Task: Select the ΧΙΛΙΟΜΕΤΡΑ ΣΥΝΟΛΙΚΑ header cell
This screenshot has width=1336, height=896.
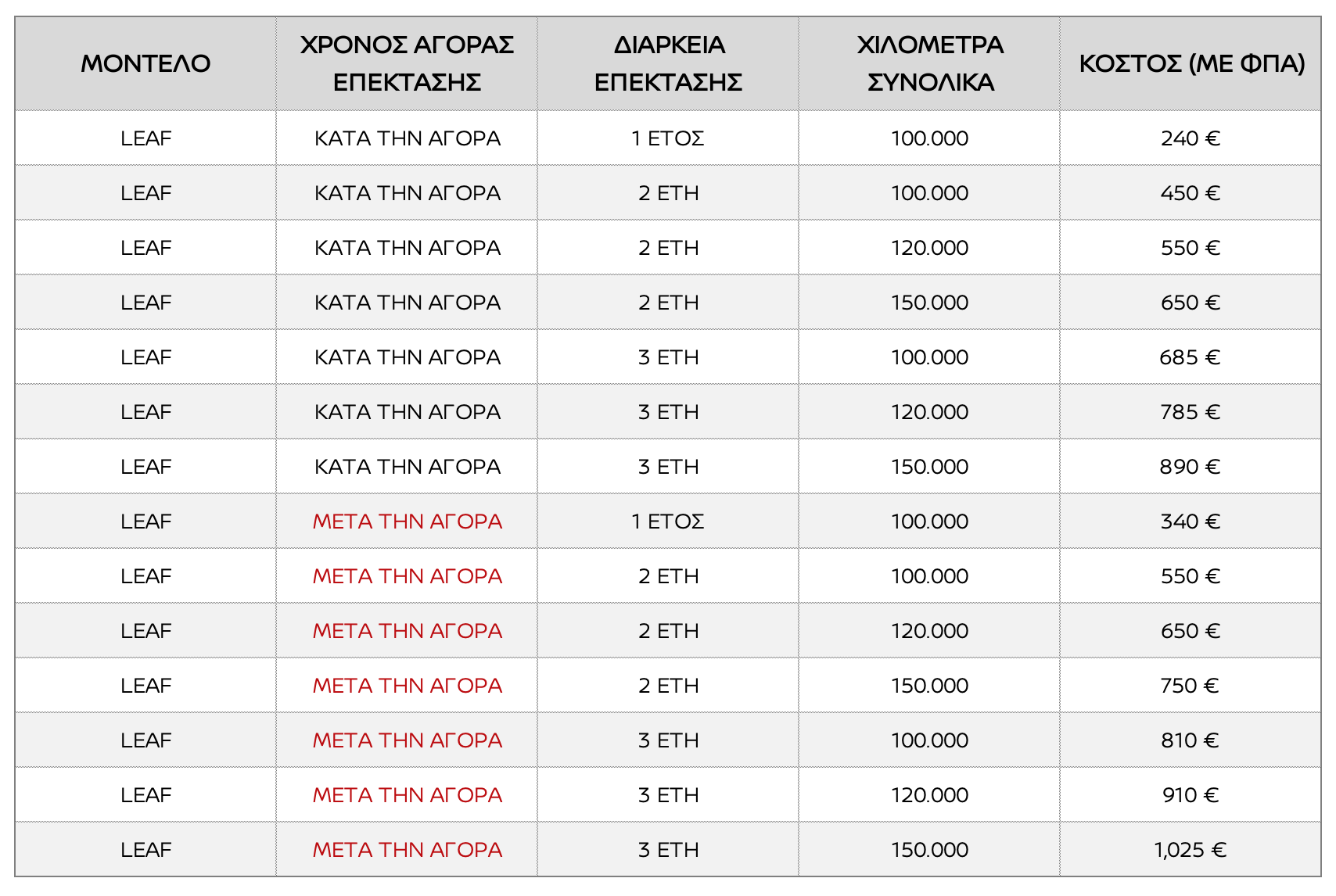Action: pos(929,63)
